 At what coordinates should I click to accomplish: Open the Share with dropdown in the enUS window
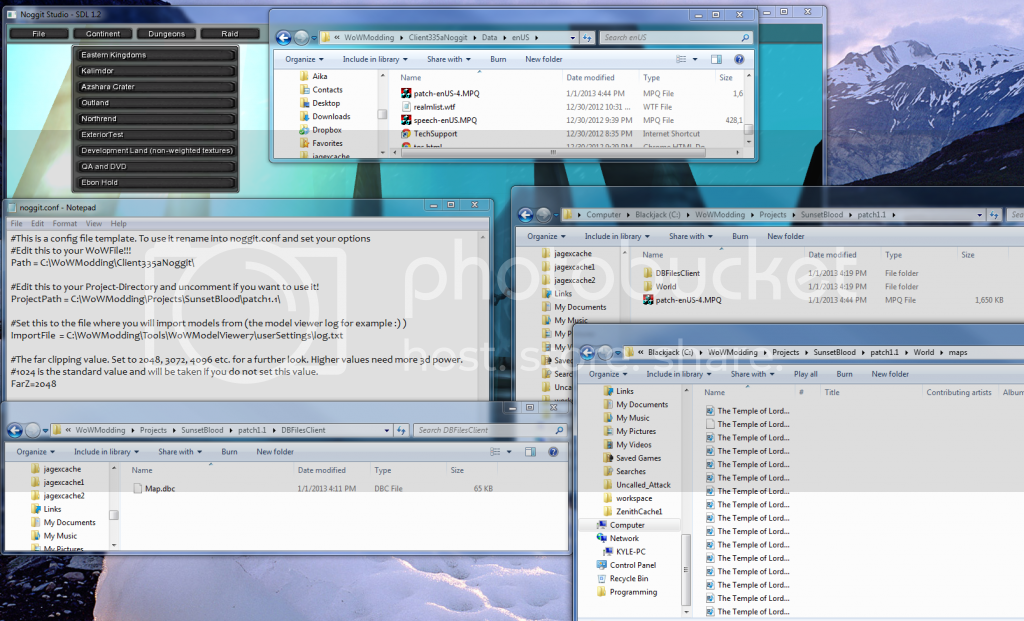(449, 59)
